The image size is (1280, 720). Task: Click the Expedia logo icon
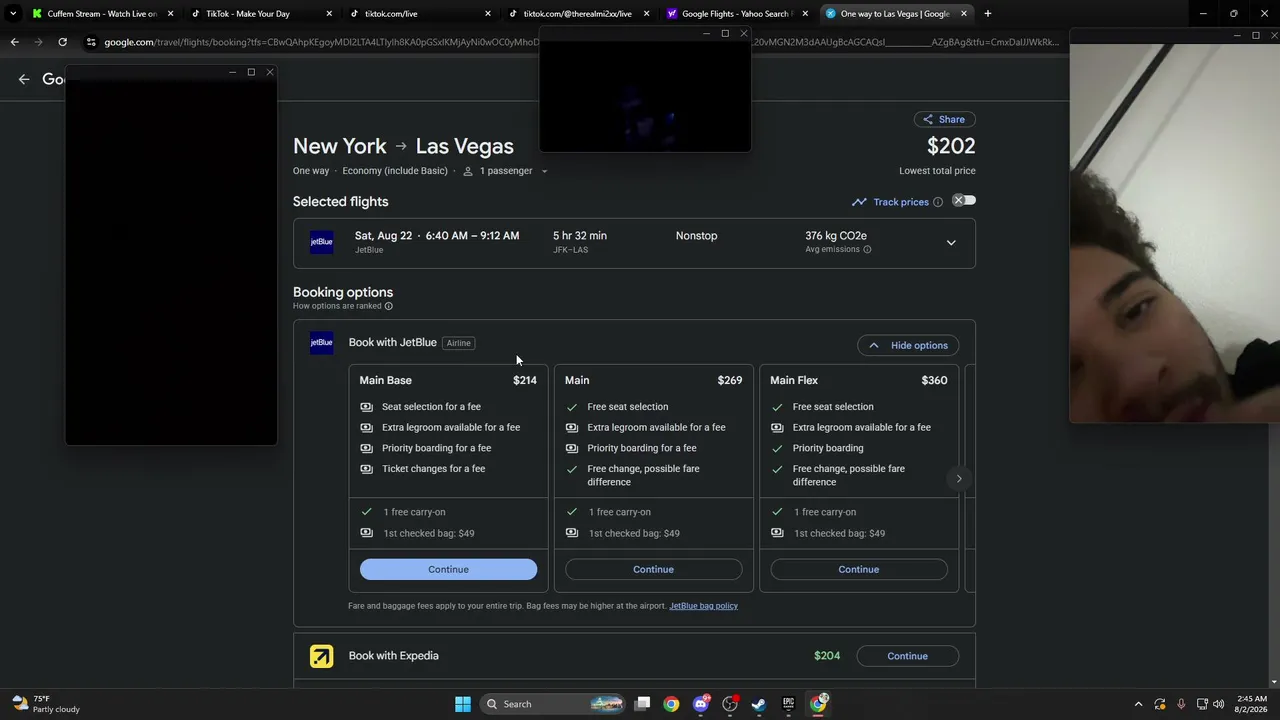click(321, 656)
